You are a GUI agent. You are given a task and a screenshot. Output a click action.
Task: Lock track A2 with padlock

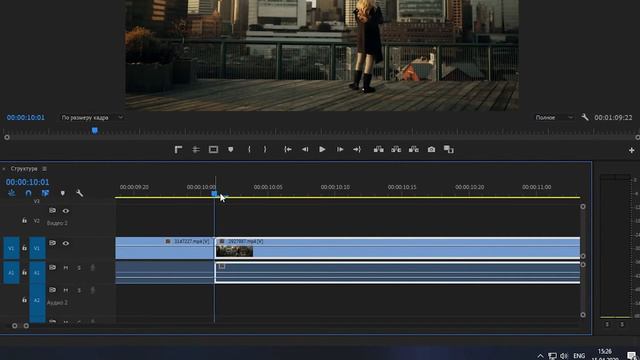(24, 300)
